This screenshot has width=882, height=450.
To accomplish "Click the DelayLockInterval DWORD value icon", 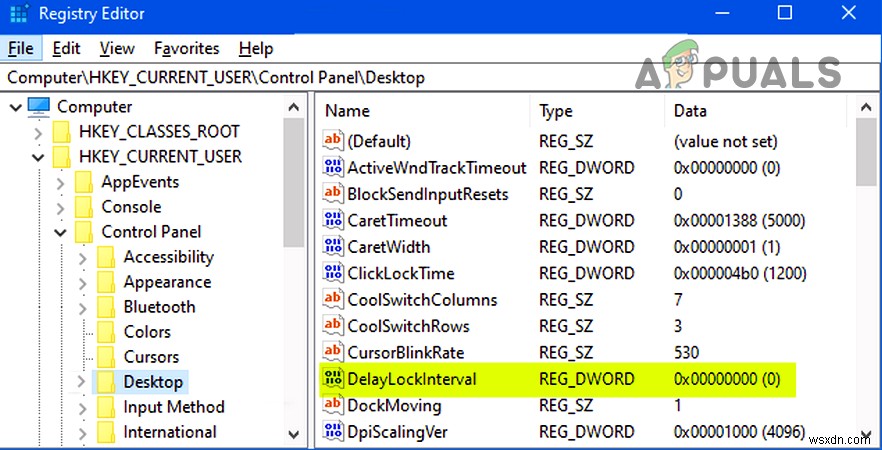I will tap(333, 379).
